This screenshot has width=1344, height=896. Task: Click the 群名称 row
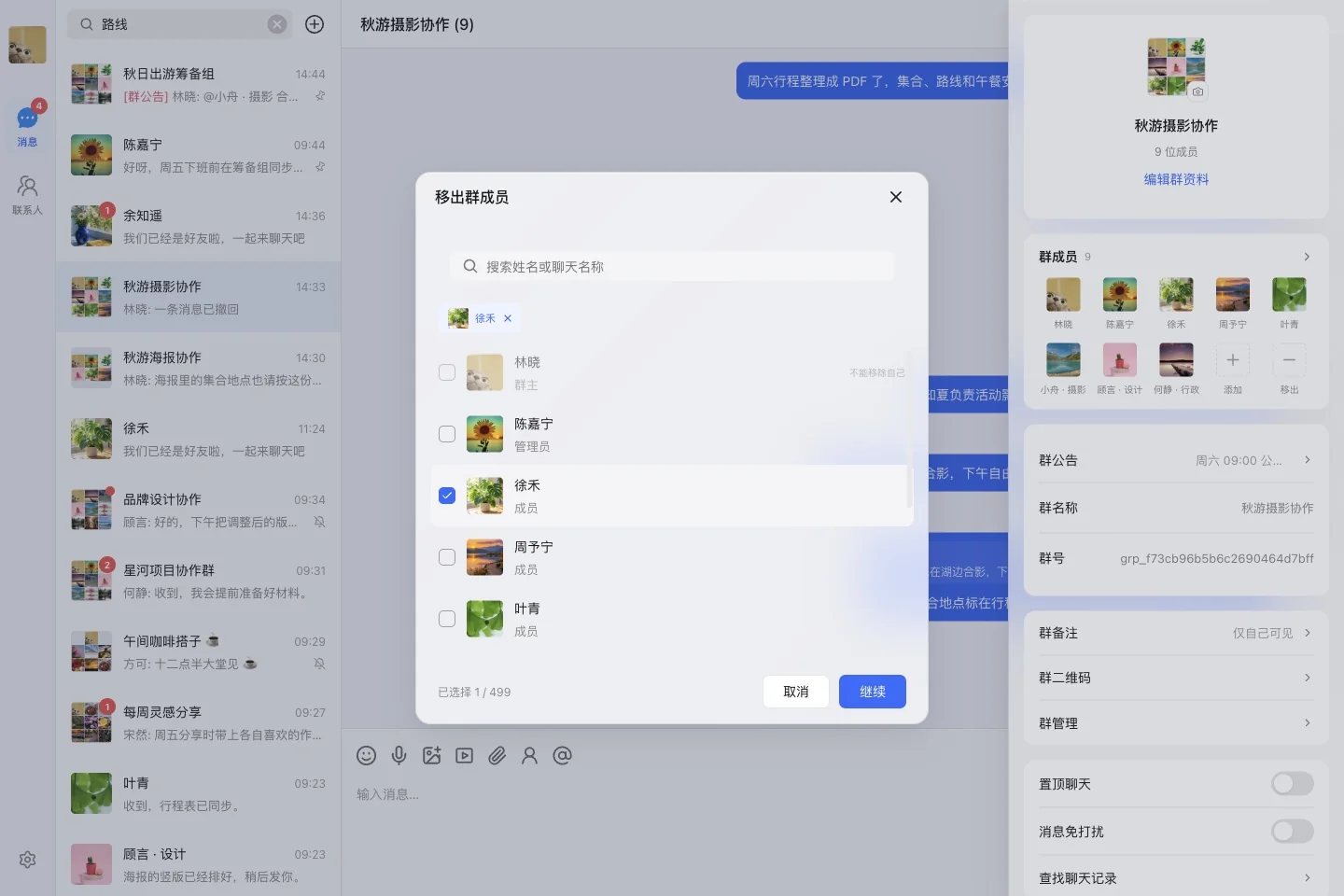1176,508
